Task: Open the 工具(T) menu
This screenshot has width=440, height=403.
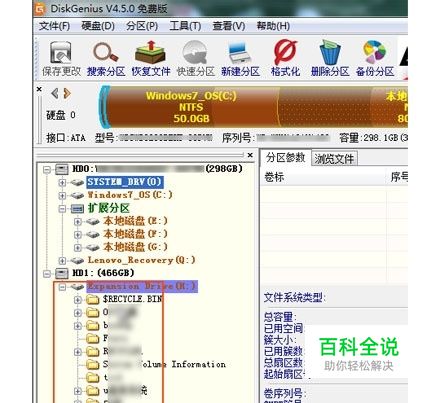Action: click(185, 26)
